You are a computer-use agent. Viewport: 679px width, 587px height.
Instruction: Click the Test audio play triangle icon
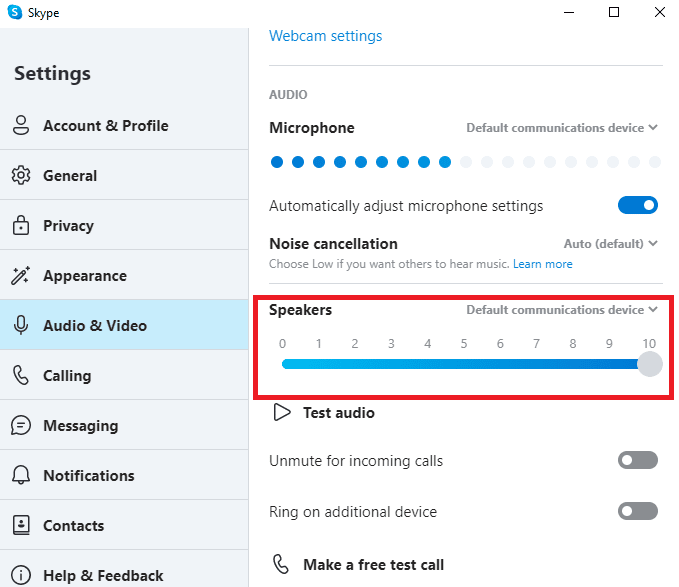282,412
